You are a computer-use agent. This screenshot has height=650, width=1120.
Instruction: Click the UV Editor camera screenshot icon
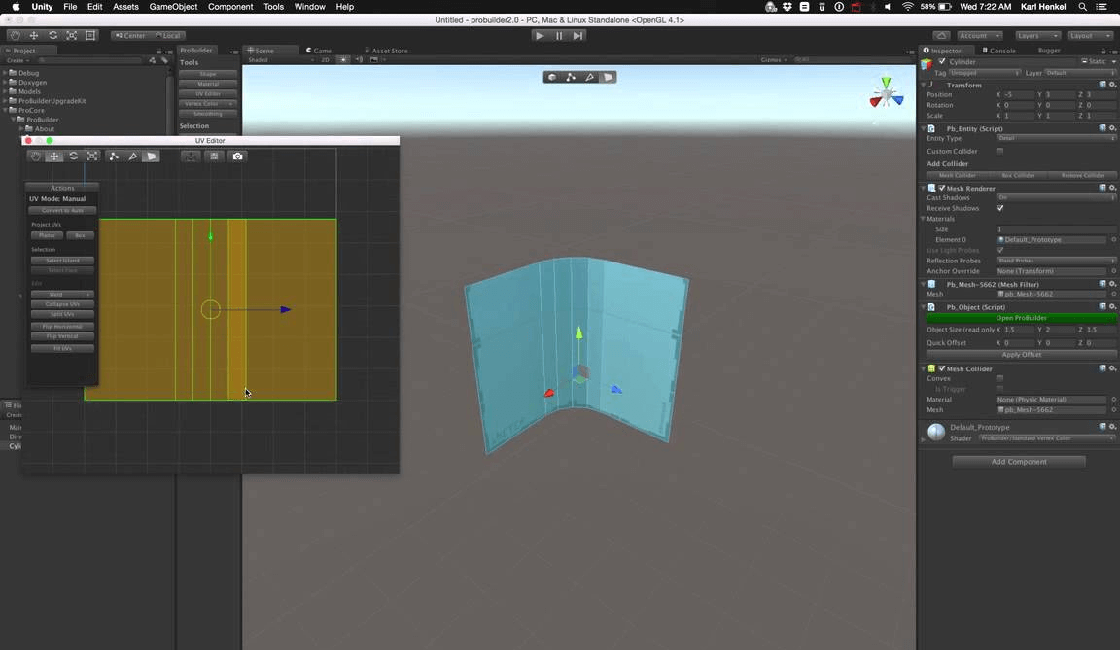238,156
